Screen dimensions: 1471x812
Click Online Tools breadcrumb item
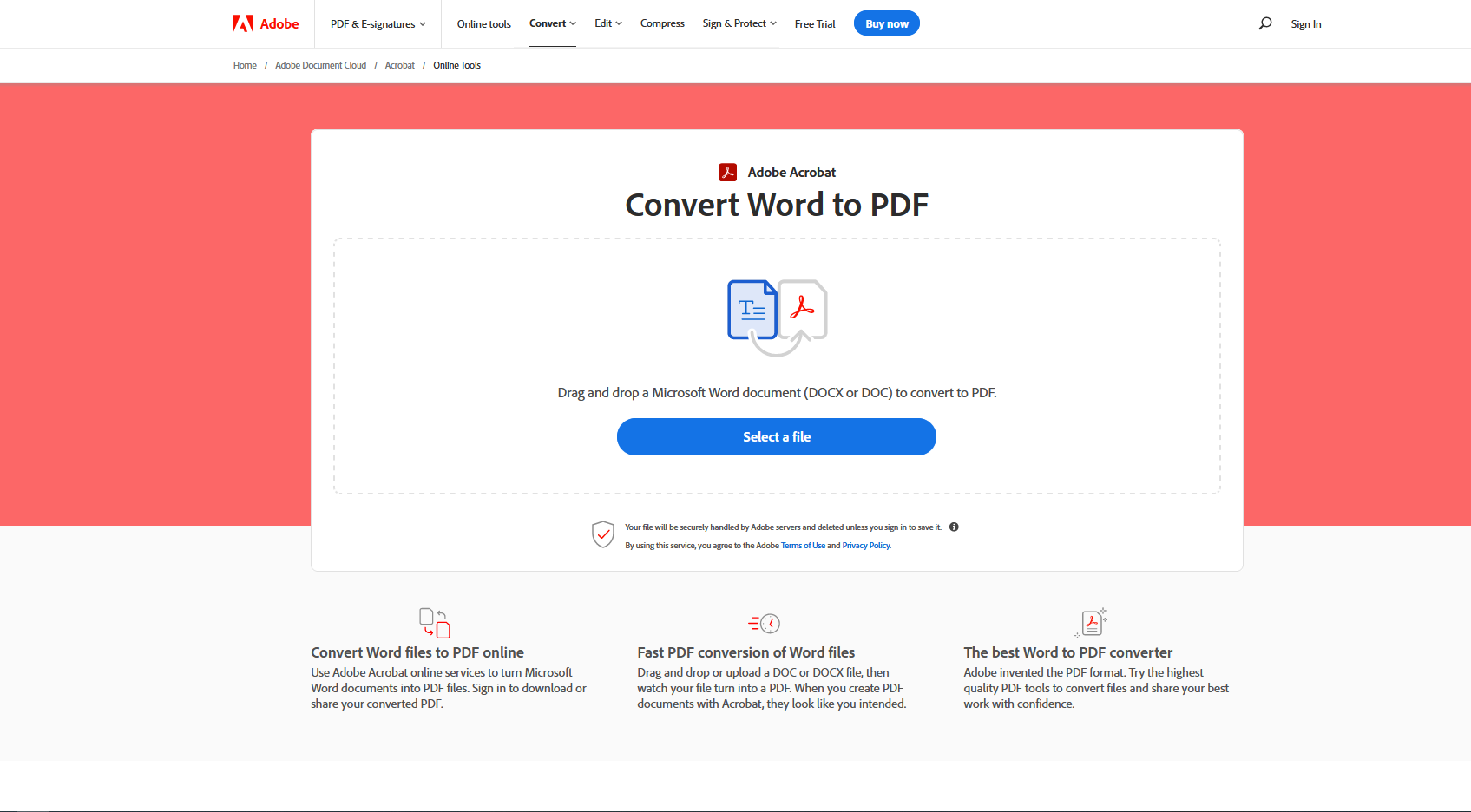[x=457, y=65]
